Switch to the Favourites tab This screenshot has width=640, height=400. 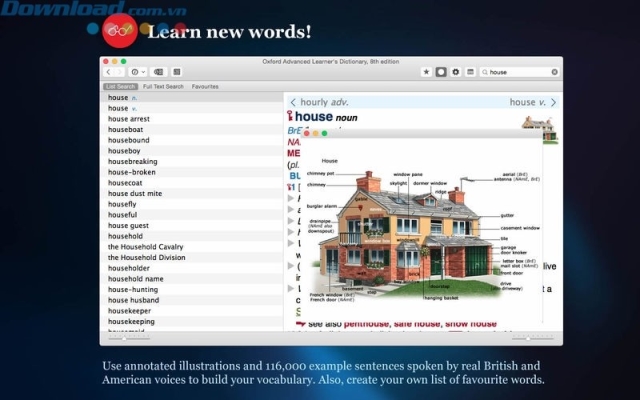click(x=205, y=87)
